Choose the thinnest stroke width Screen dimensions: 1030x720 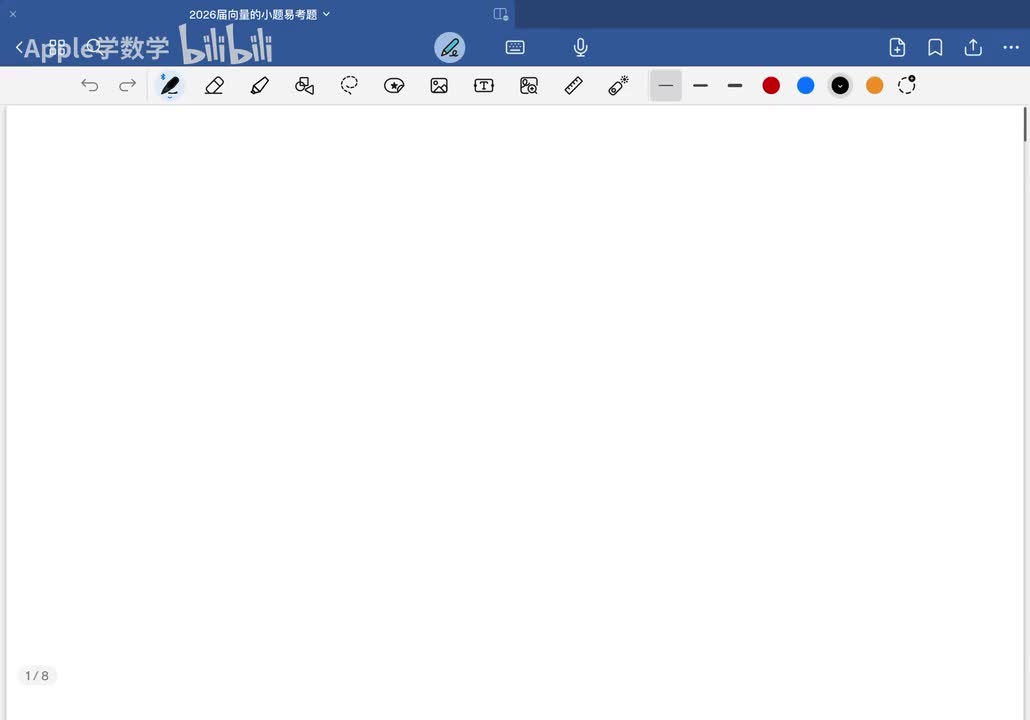tap(665, 85)
